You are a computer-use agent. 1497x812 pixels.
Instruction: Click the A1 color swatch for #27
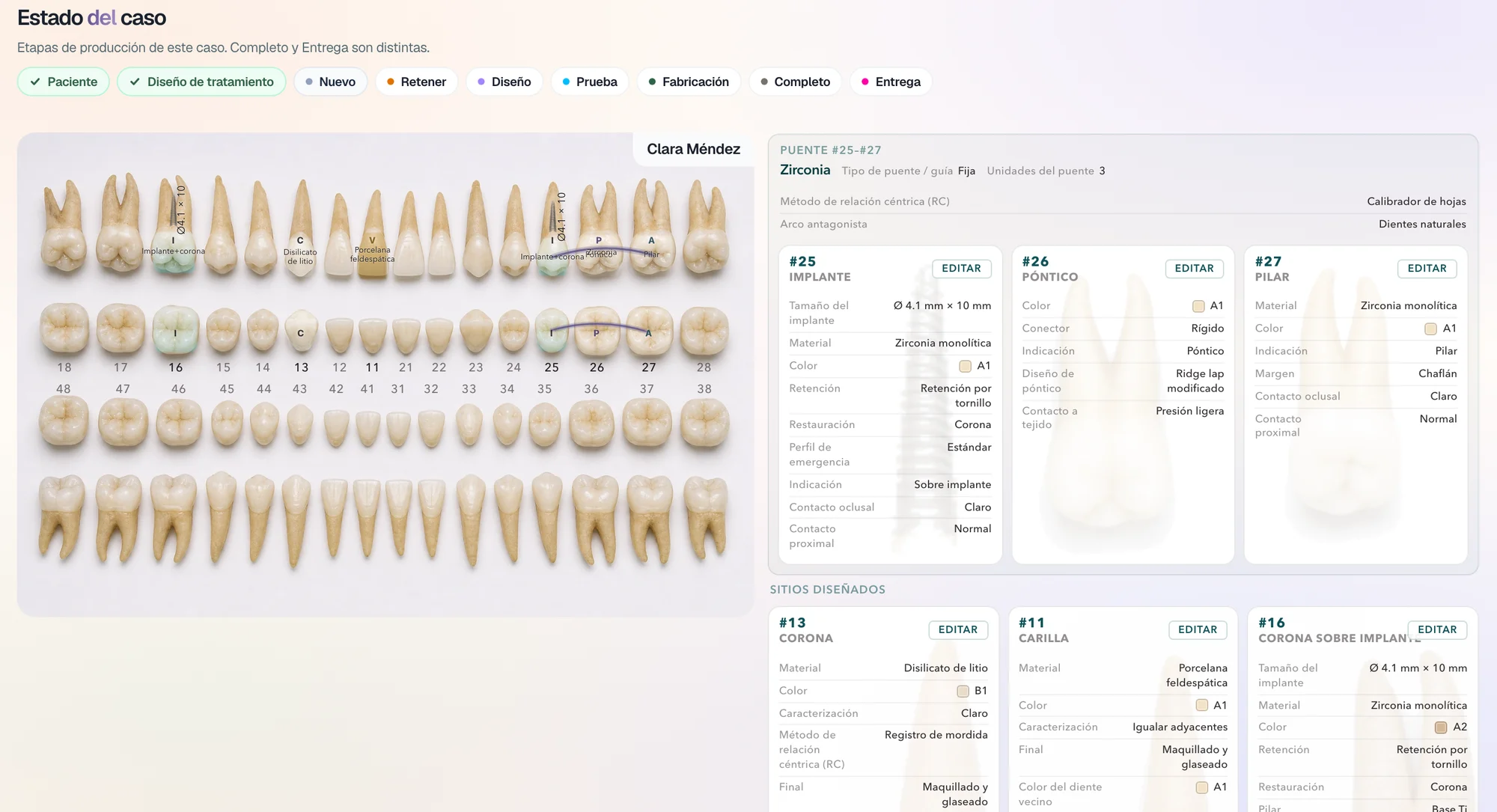[x=1431, y=329]
